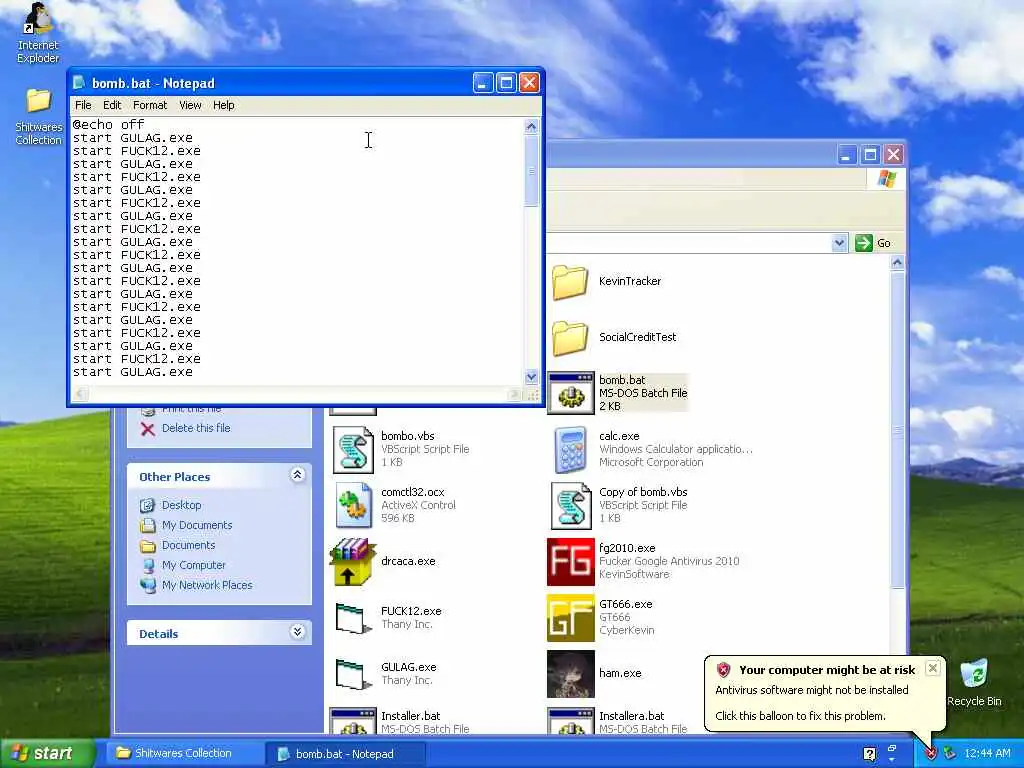The image size is (1024, 768).
Task: Select the SocialCreditTest folder icon
Action: (x=569, y=338)
